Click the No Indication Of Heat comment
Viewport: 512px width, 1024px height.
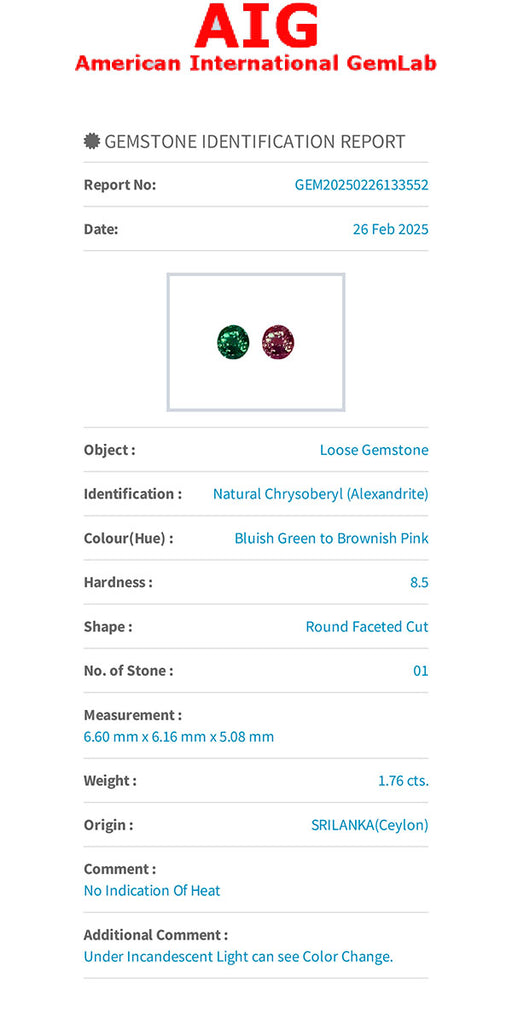pos(152,891)
